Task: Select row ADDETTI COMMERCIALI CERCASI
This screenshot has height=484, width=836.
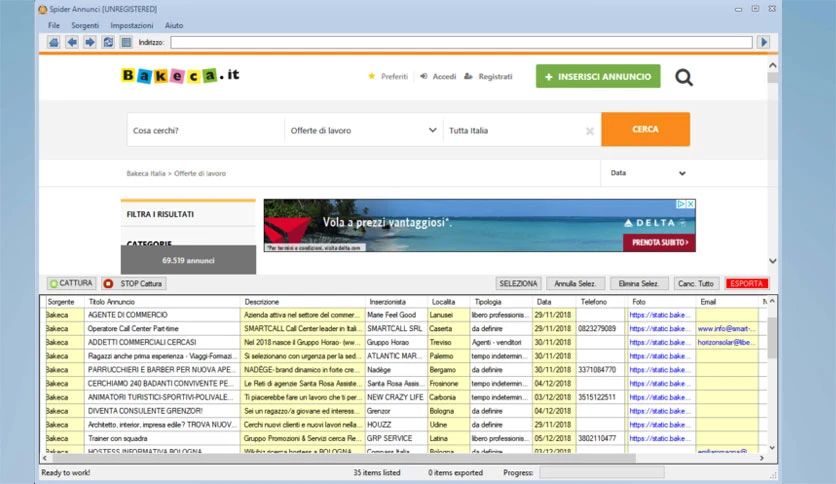Action: (x=403, y=342)
